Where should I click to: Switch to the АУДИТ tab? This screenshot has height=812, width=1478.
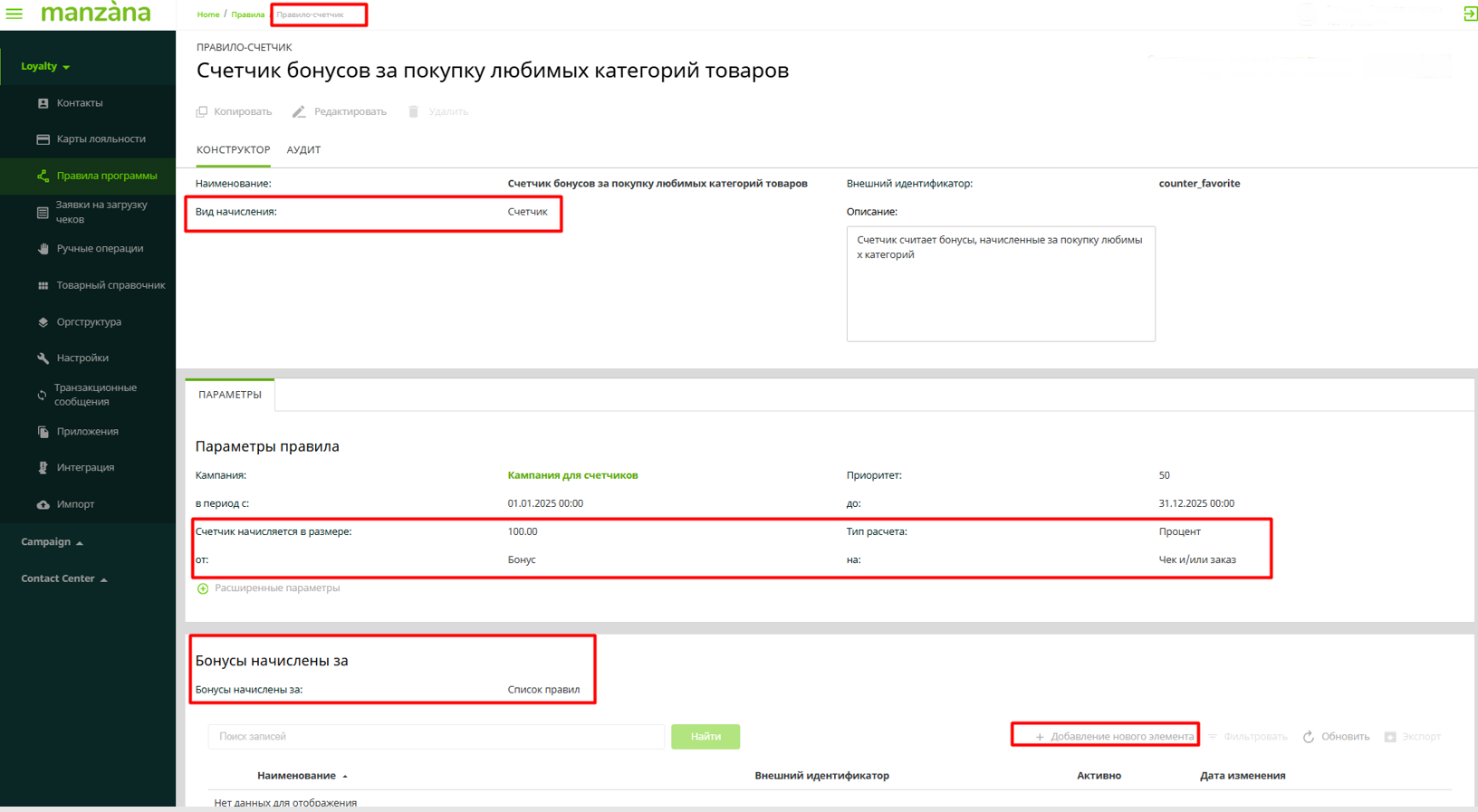(303, 150)
